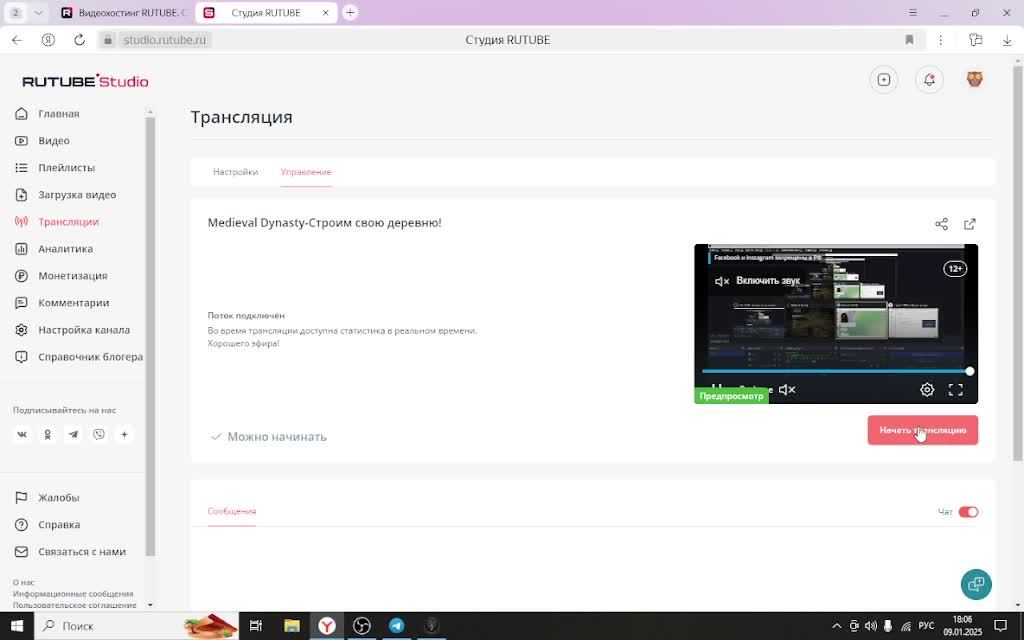The height and width of the screenshot is (640, 1024).
Task: Open OBS Studio from the taskbar
Action: click(361, 626)
